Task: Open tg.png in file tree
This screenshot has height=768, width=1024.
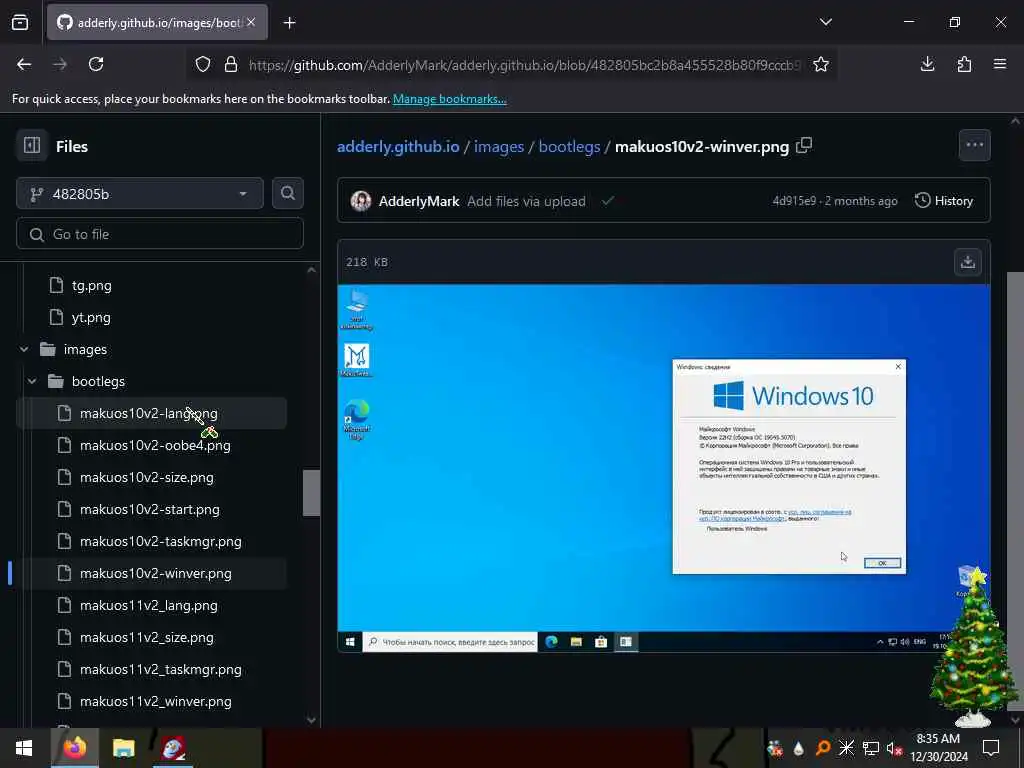Action: pyautogui.click(x=91, y=285)
